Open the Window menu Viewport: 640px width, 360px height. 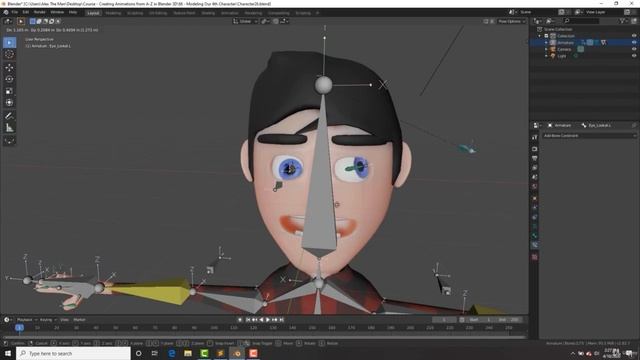coord(57,13)
